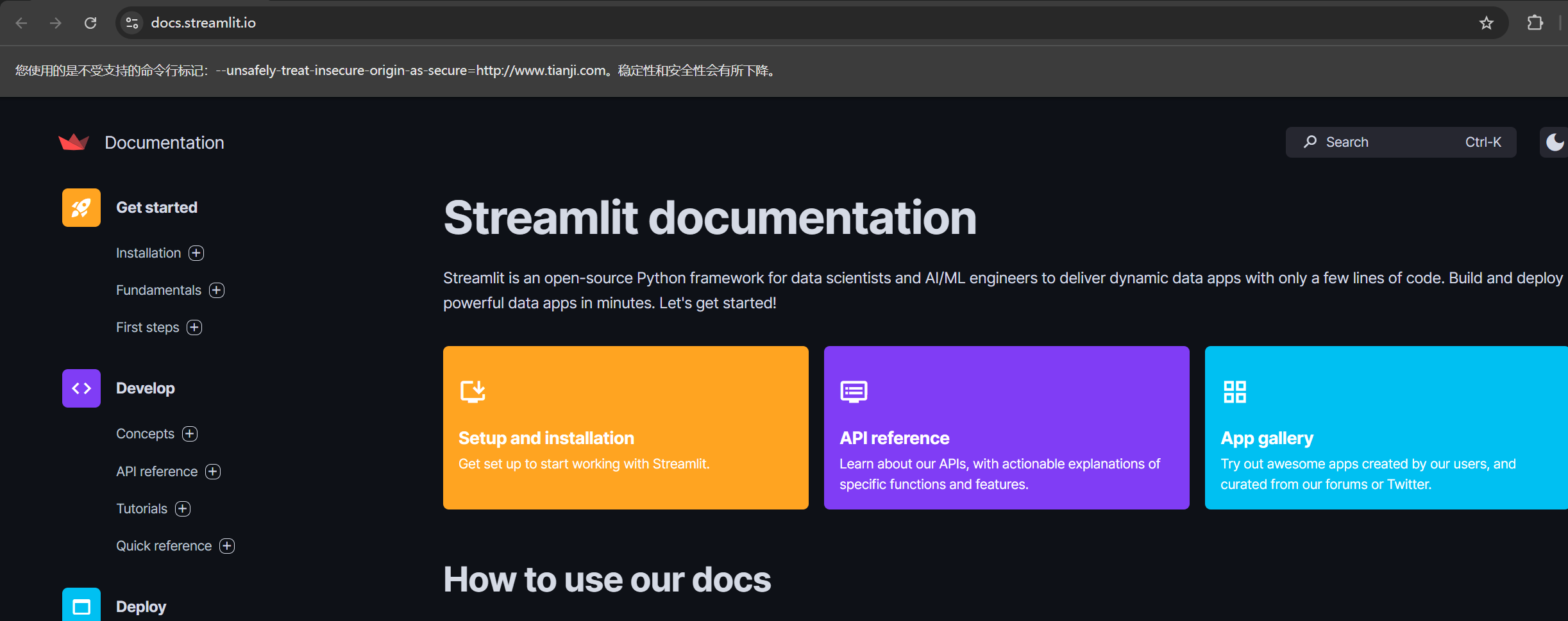
Task: Expand the Quick reference section
Action: 227,546
